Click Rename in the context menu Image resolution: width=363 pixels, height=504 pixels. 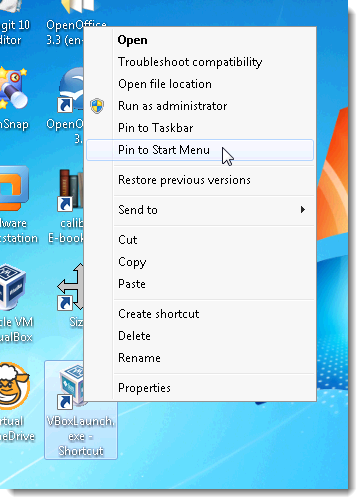[199, 358]
